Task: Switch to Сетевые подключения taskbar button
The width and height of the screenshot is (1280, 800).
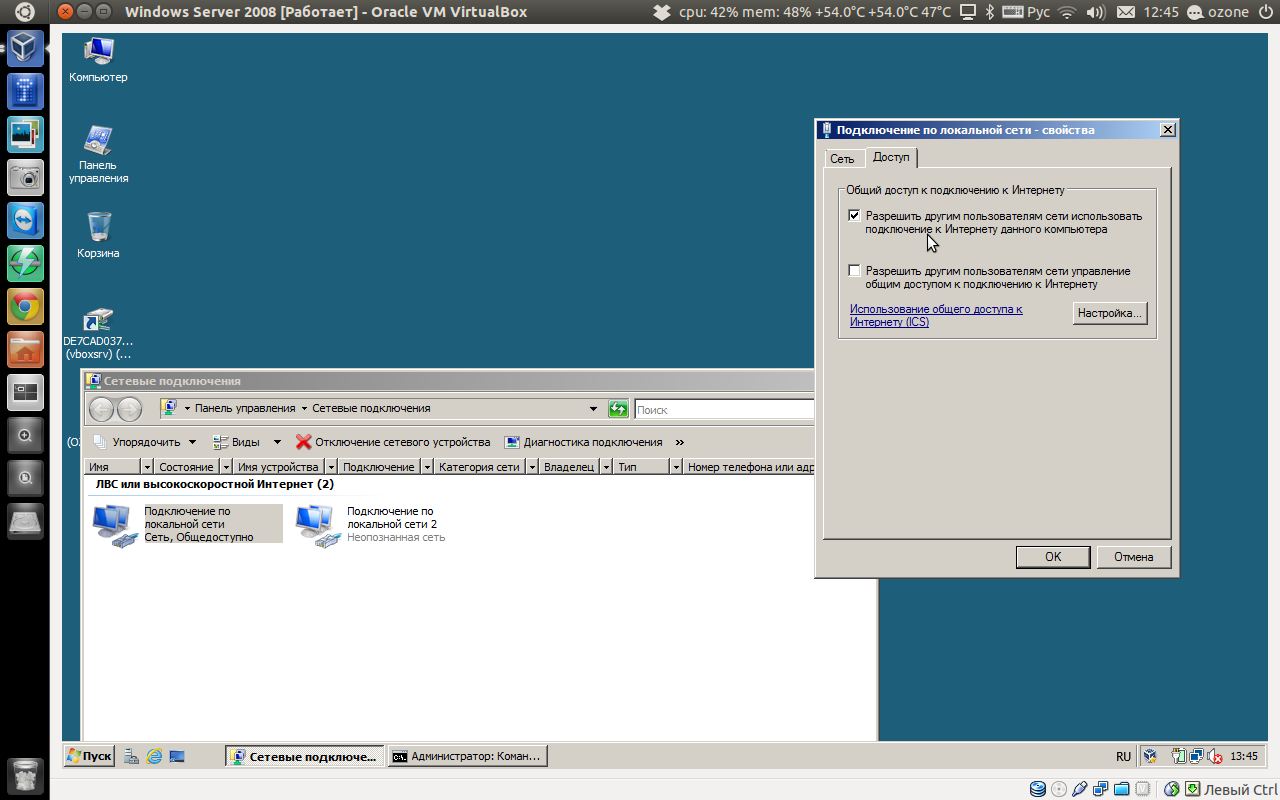Action: pyautogui.click(x=304, y=757)
